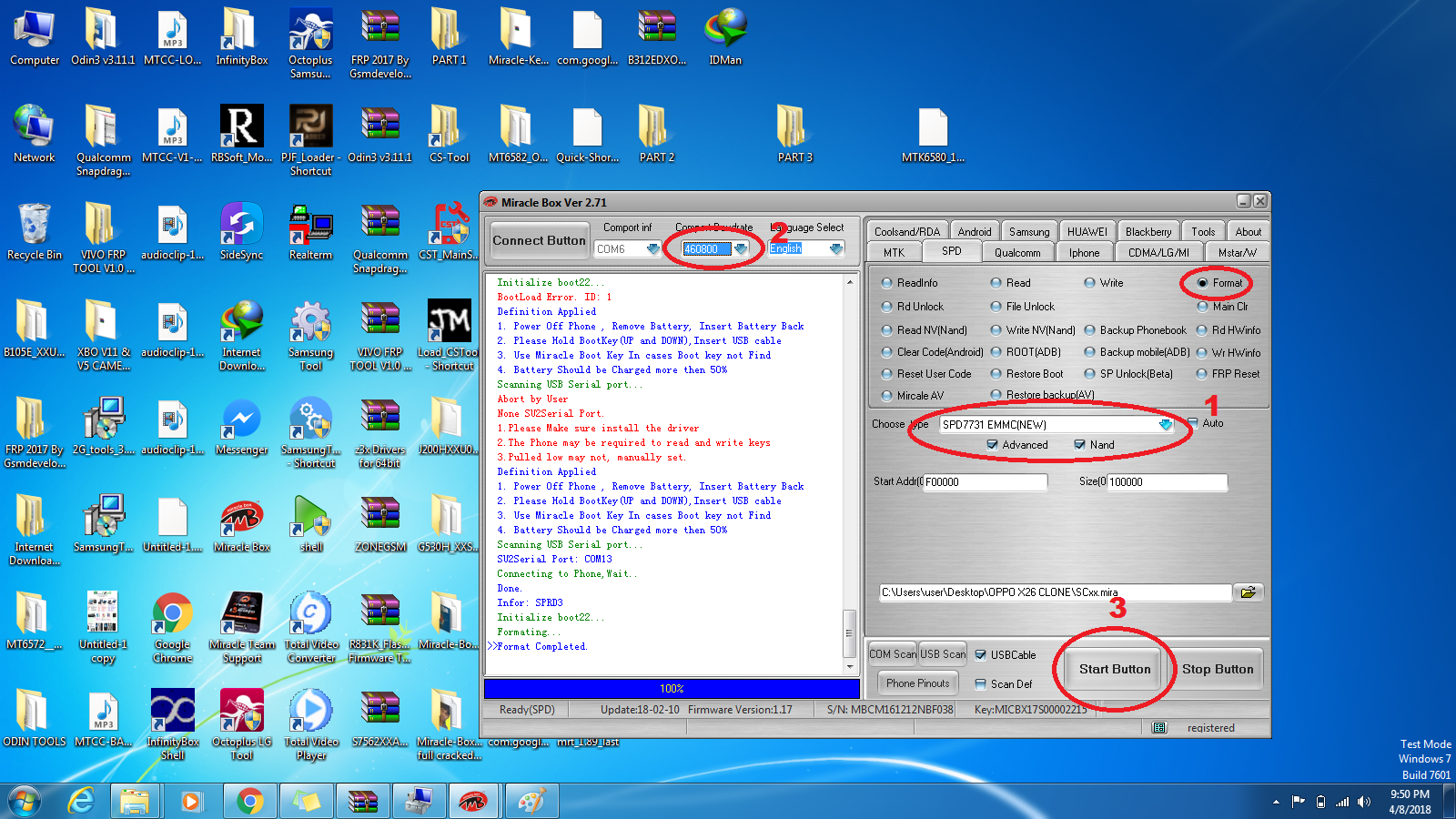Click the Samsung Tool desktop icon
The height and width of the screenshot is (819, 1456).
click(x=311, y=336)
